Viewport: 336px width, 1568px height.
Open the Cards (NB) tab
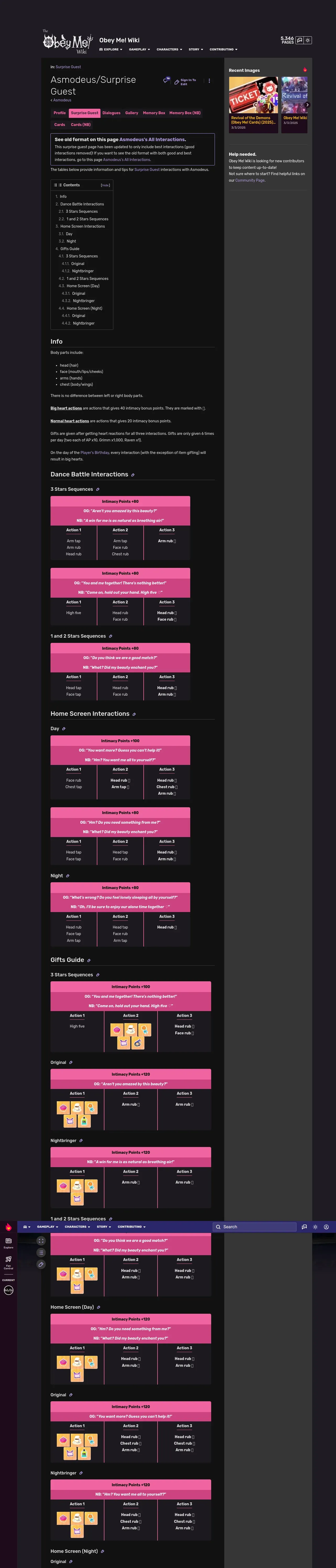pyautogui.click(x=81, y=125)
